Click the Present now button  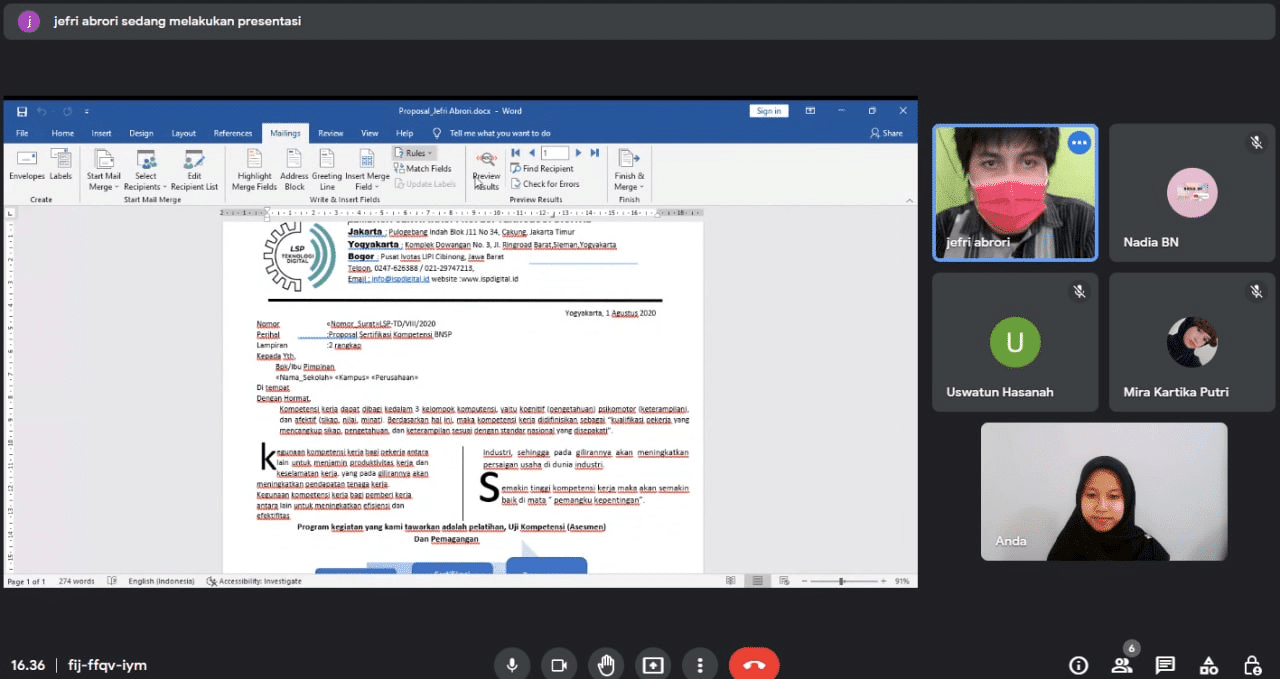click(653, 665)
